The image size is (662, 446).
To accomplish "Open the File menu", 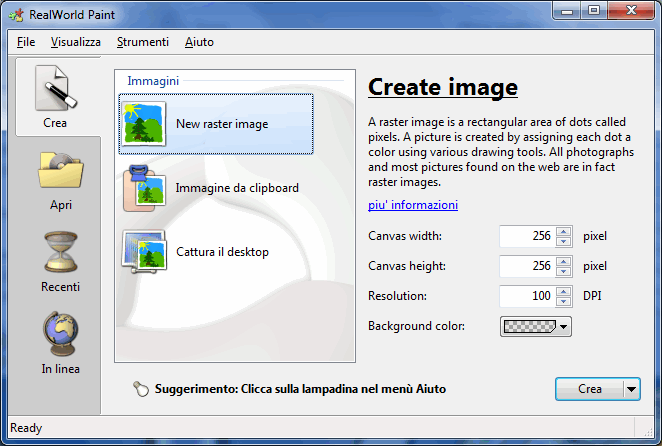I will tap(26, 42).
